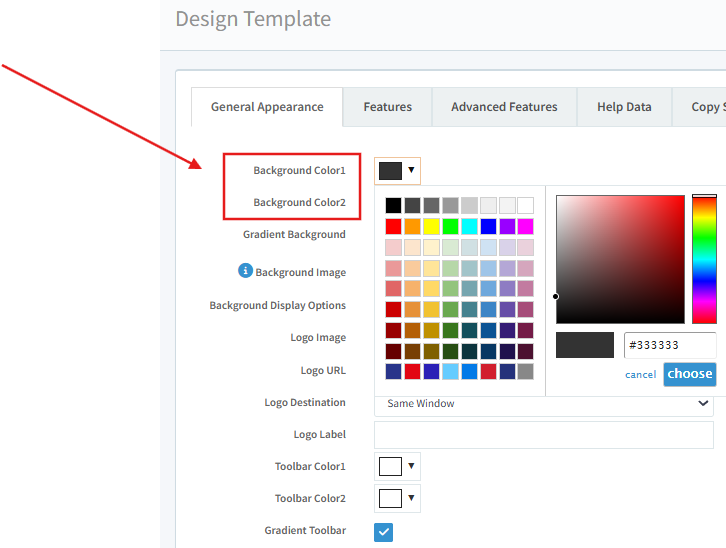Click in the #333333 hex input field
726x548 pixels.
pyautogui.click(x=669, y=346)
